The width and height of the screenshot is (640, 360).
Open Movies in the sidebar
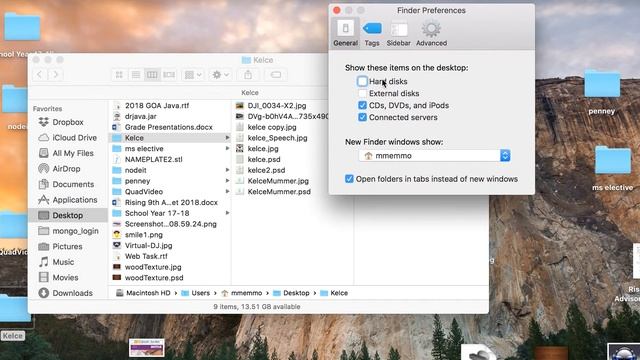(58, 277)
